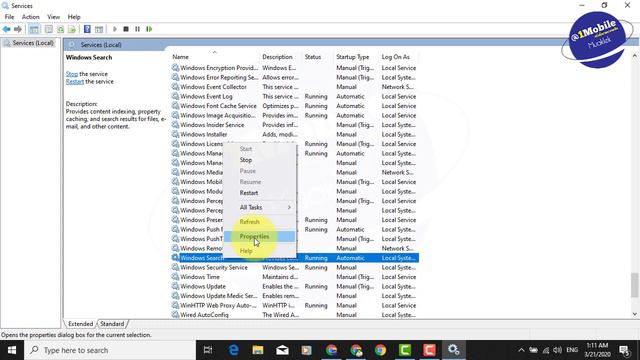Open File Explorer from the taskbar
The width and height of the screenshot is (640, 360).
(x=258, y=350)
